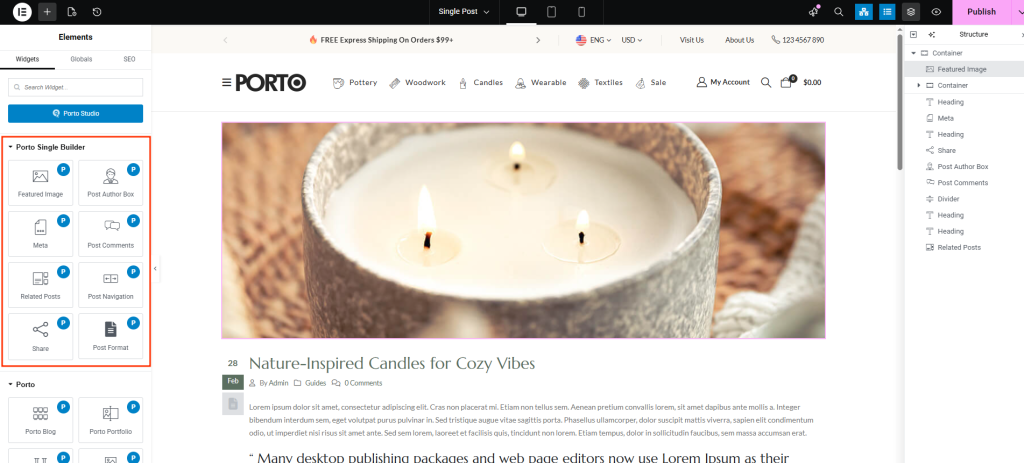This screenshot has height=463, width=1024.
Task: Open Porto Studio
Action: pyautogui.click(x=75, y=114)
